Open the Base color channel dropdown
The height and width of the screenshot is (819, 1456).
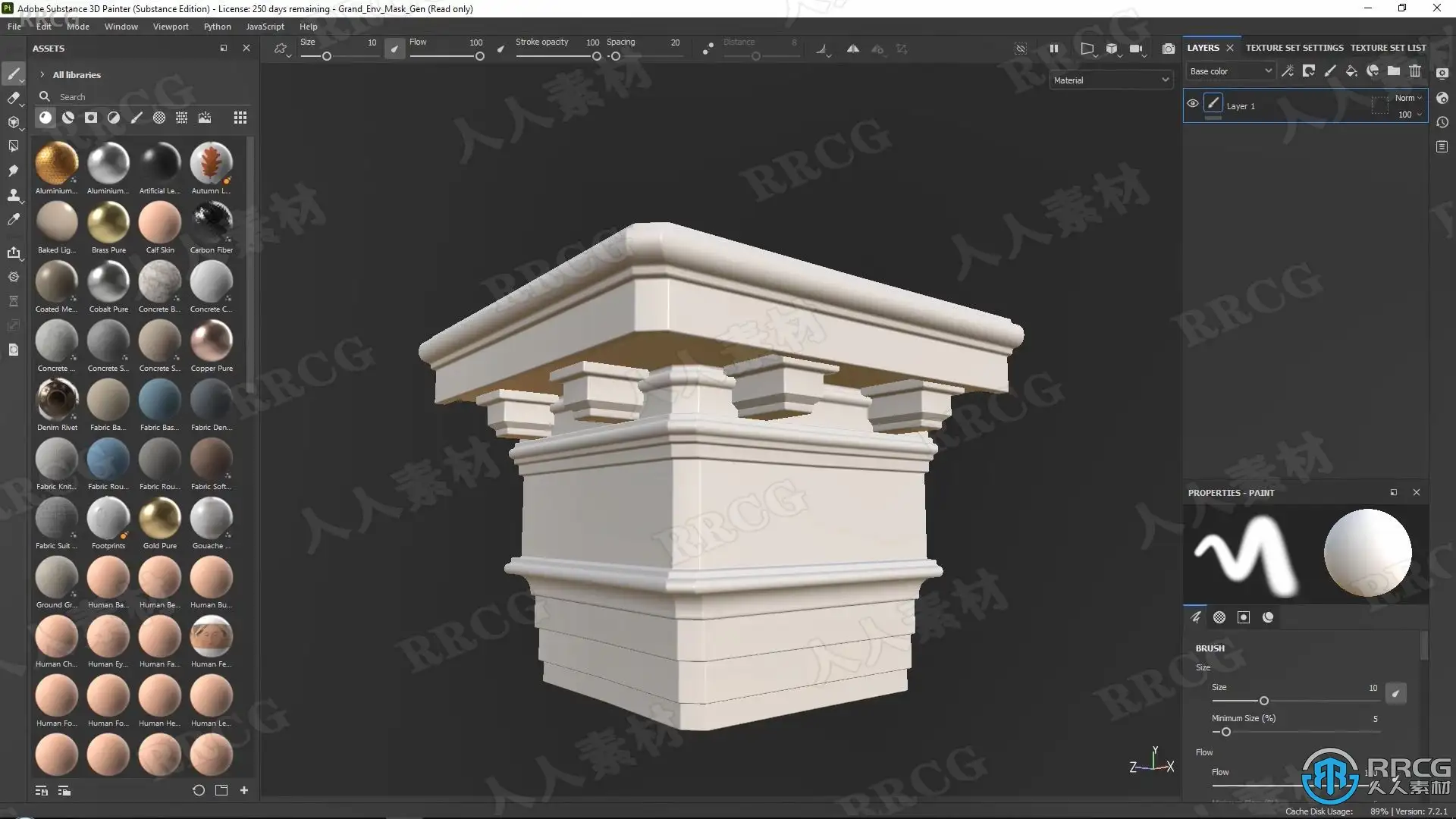tap(1230, 71)
